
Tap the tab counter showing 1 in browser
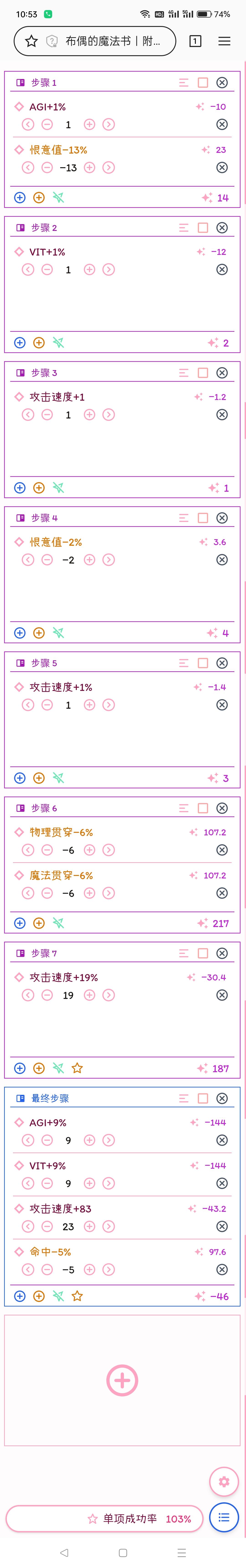coord(195,41)
